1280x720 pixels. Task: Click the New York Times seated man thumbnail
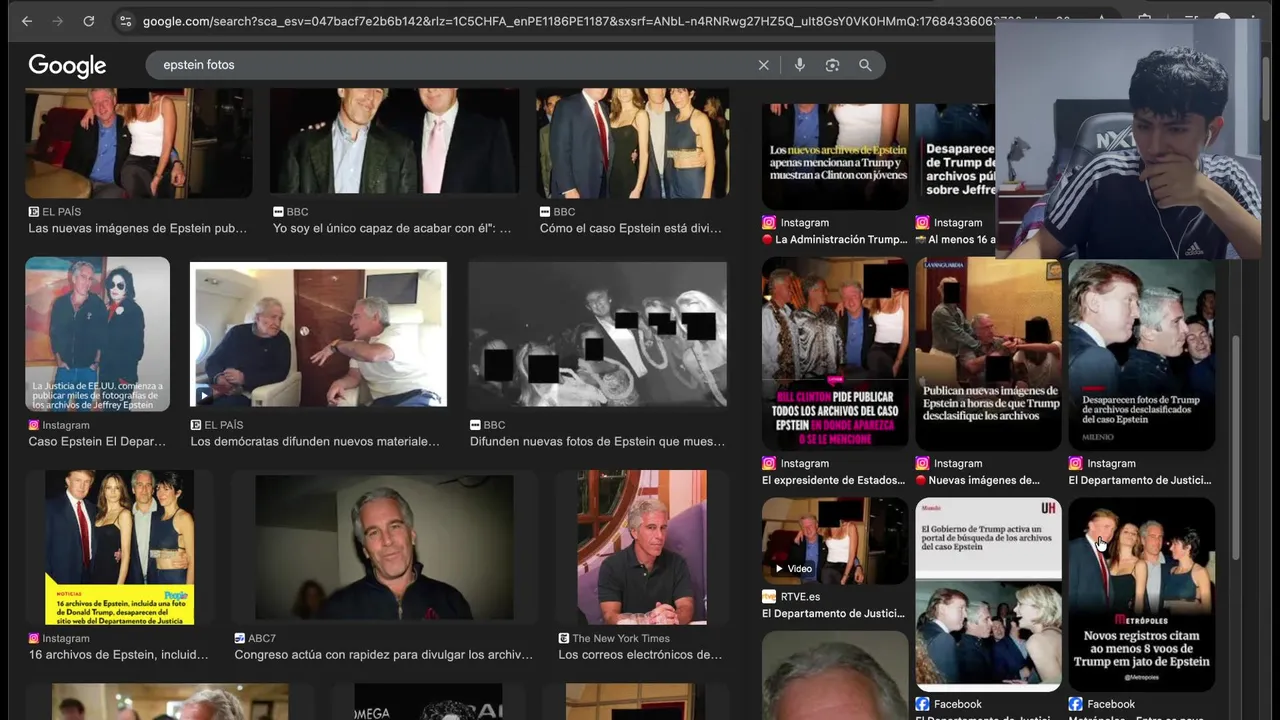(642, 548)
